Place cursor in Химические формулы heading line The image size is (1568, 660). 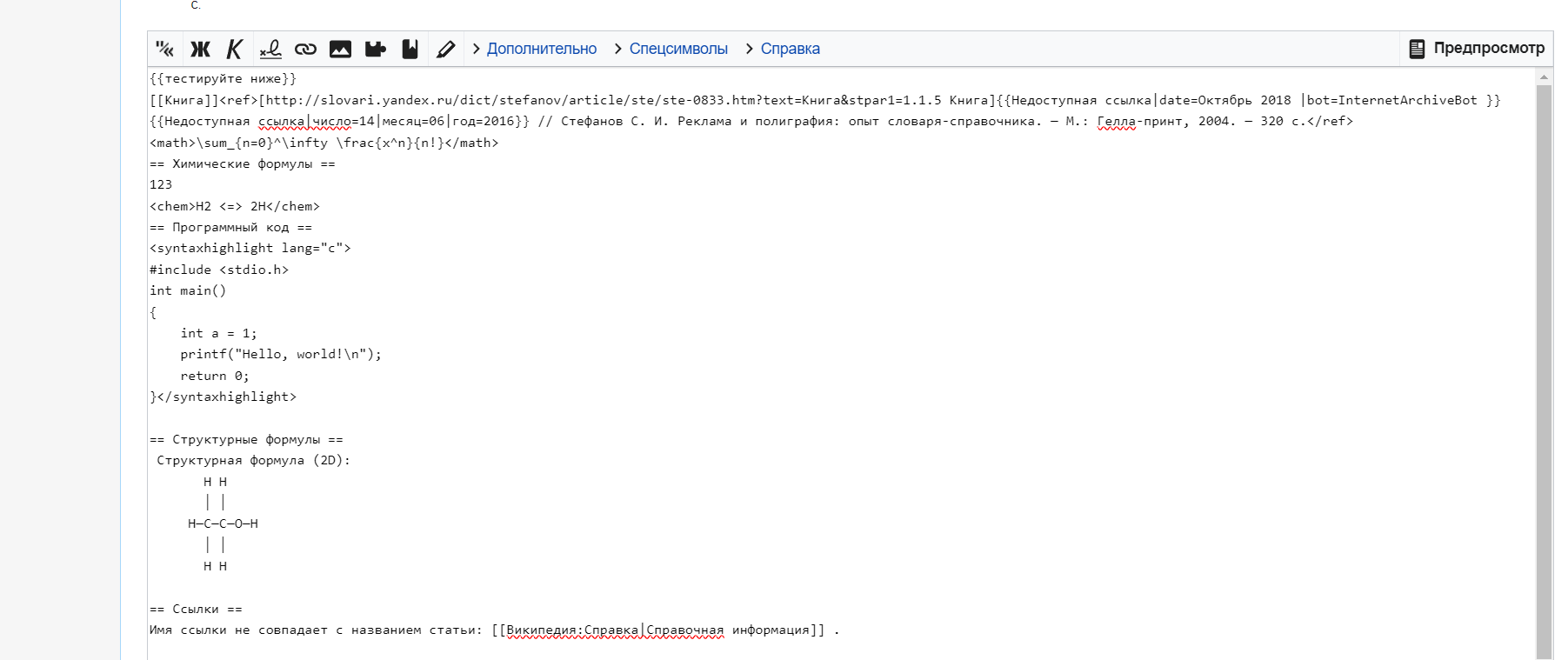pyautogui.click(x=242, y=163)
